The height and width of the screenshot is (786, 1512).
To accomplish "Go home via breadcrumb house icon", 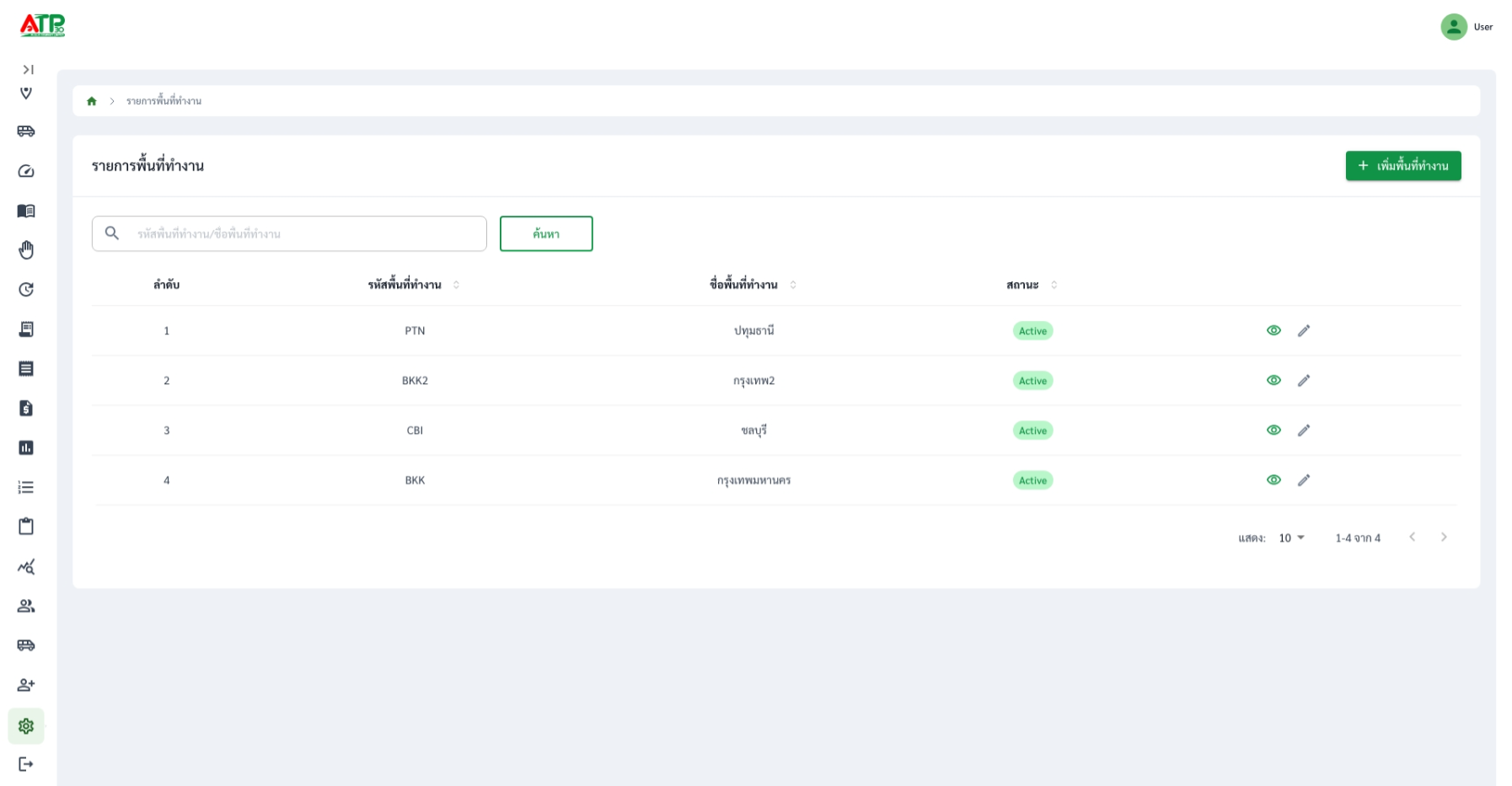I will click(92, 101).
